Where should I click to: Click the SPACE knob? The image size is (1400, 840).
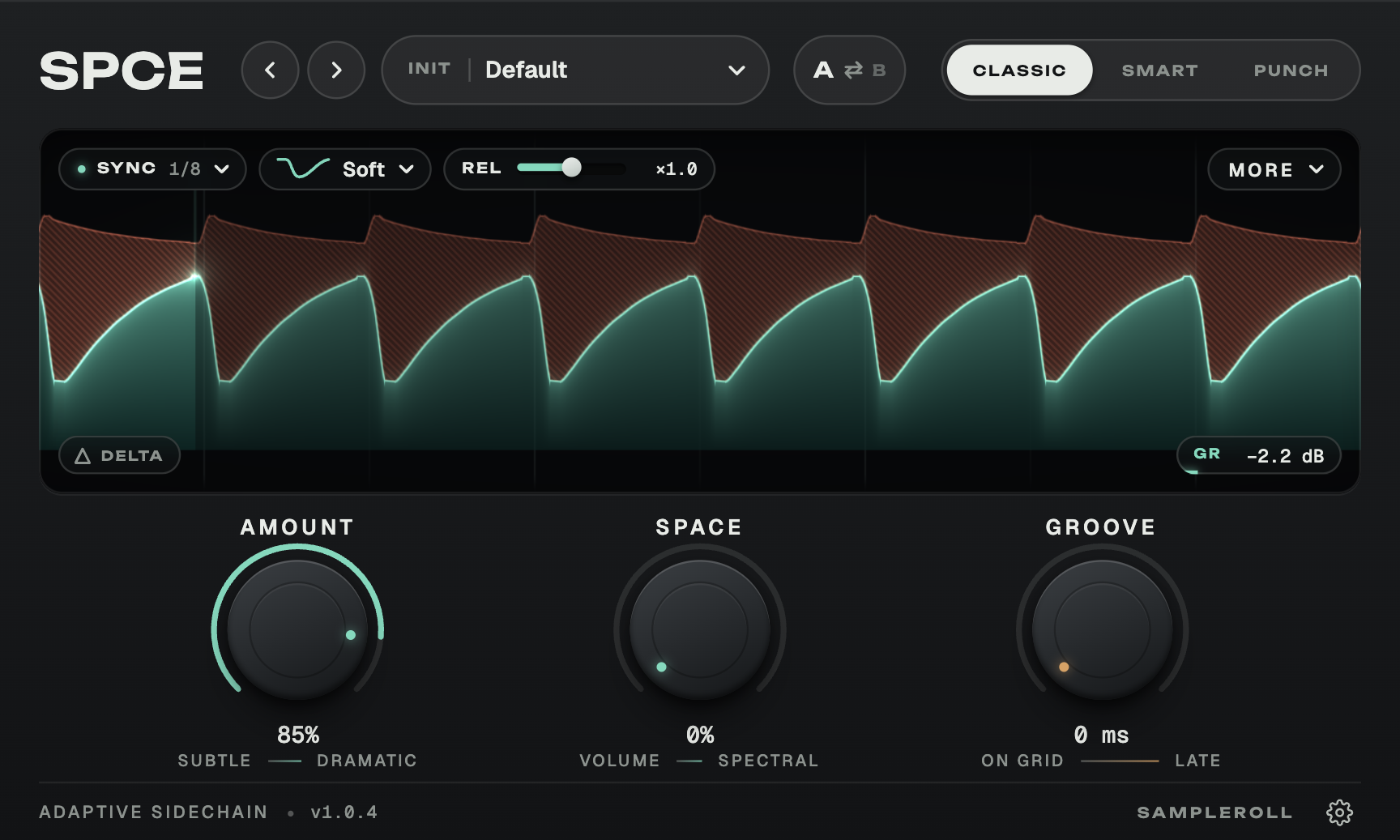point(700,629)
